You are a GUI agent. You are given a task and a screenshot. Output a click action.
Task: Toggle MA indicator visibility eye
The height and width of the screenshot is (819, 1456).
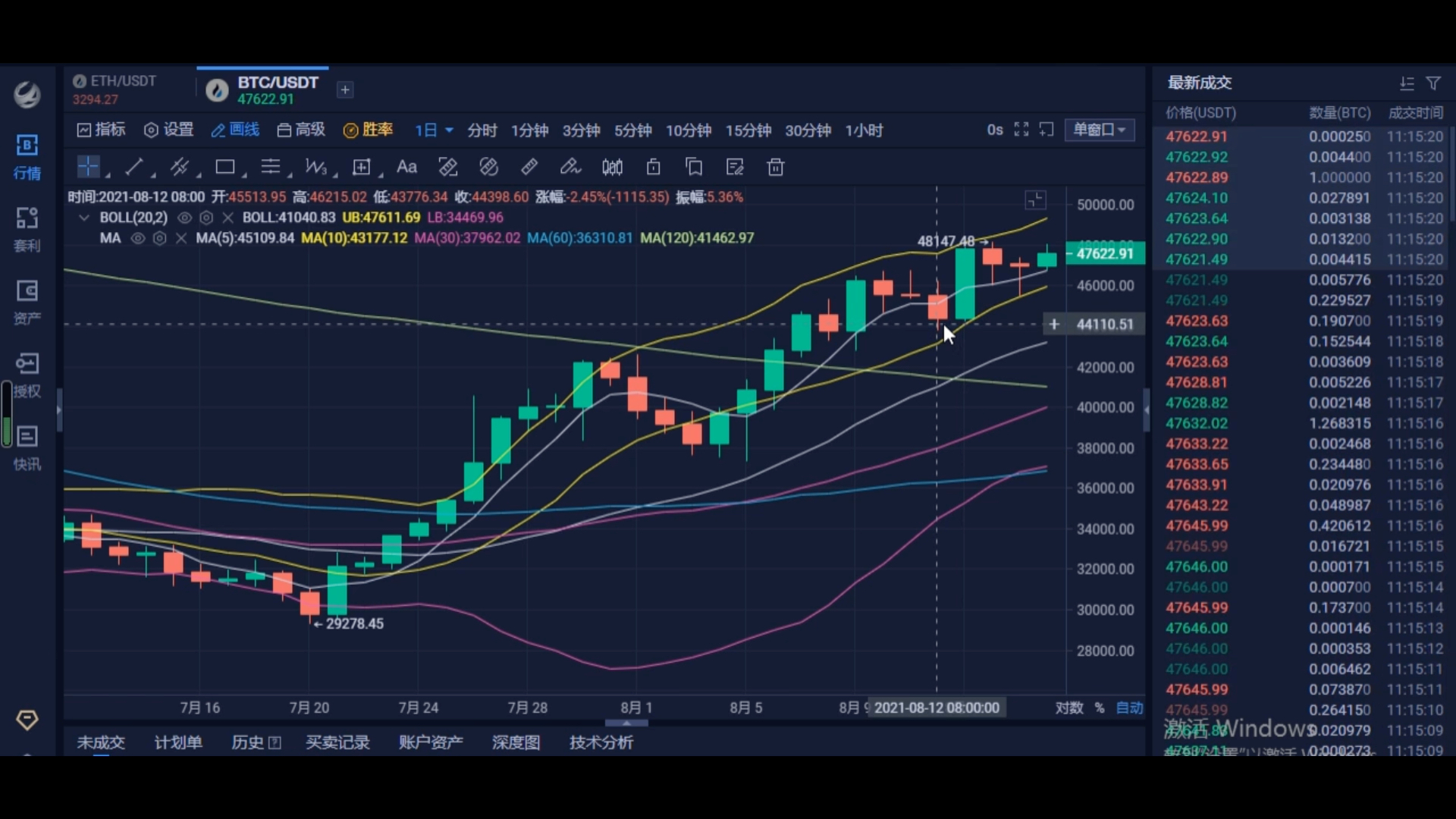(x=137, y=238)
